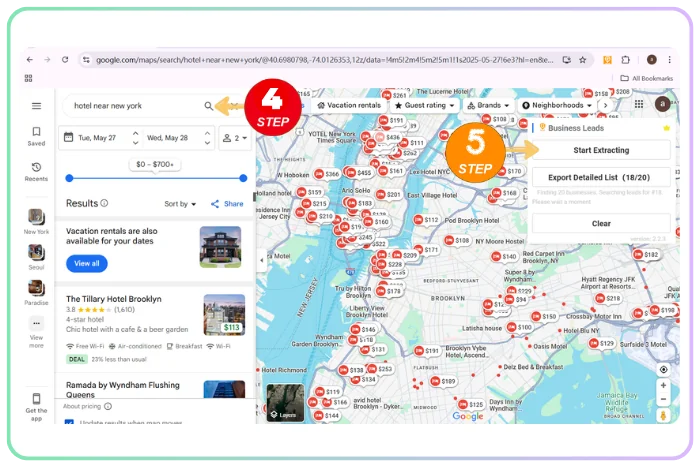Collapse the side panel with the arrow
Image resolution: width=700 pixels, height=471 pixels.
click(262, 260)
